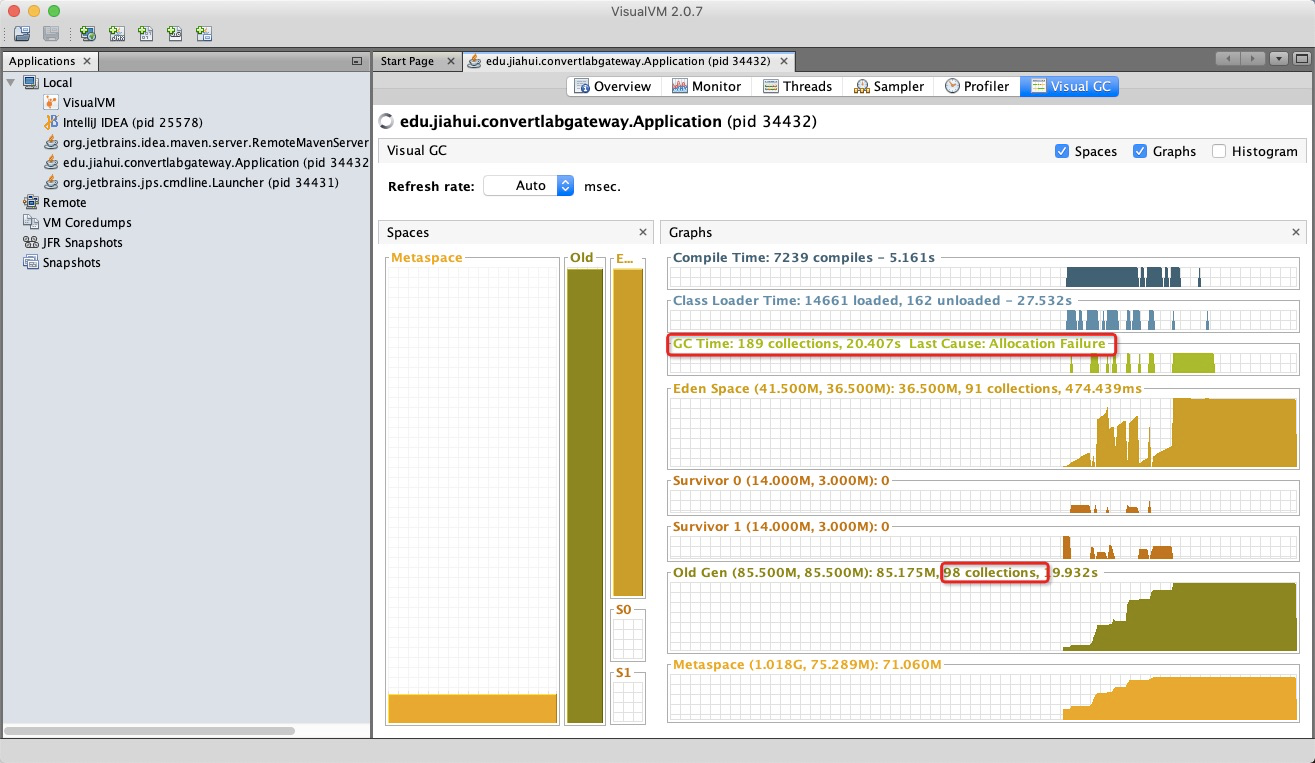Select IntelliJ IDEA (pid 25578) tree row
This screenshot has width=1315, height=763.
133,123
